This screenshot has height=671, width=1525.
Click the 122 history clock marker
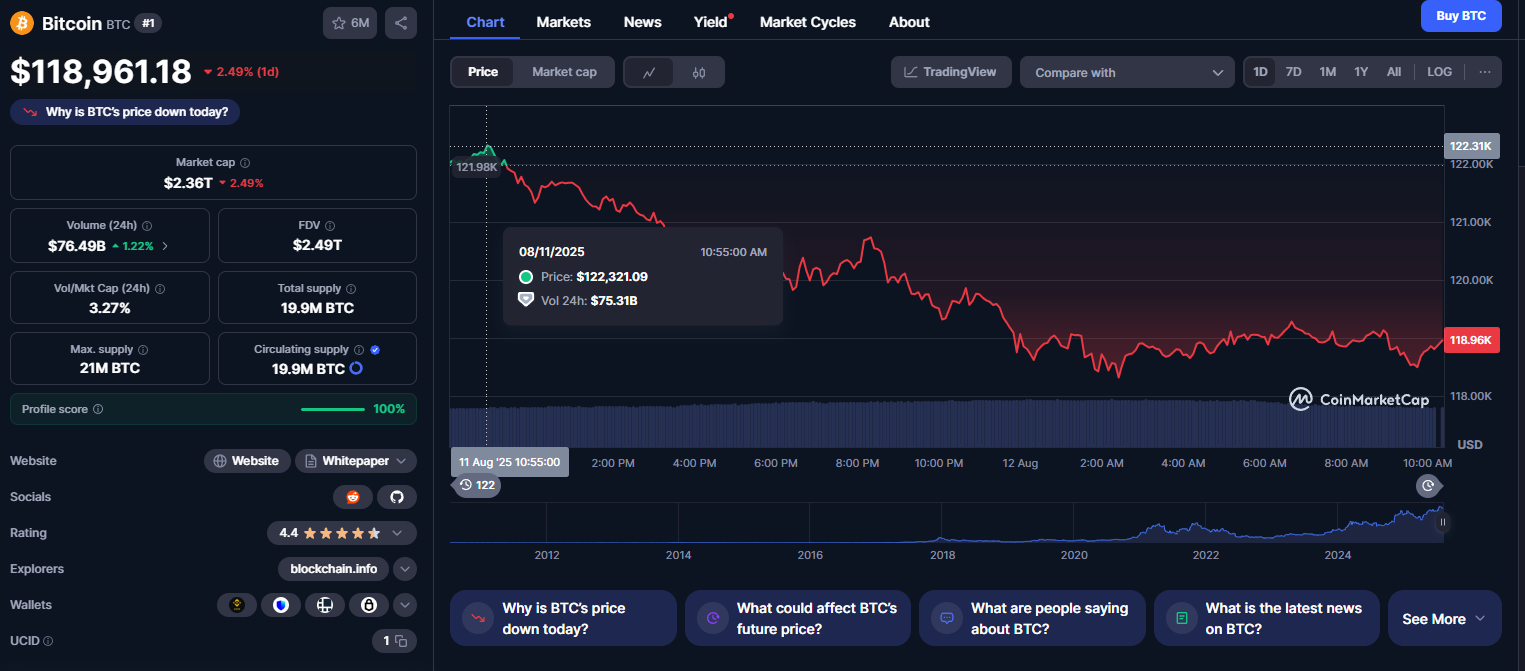pyautogui.click(x=477, y=485)
